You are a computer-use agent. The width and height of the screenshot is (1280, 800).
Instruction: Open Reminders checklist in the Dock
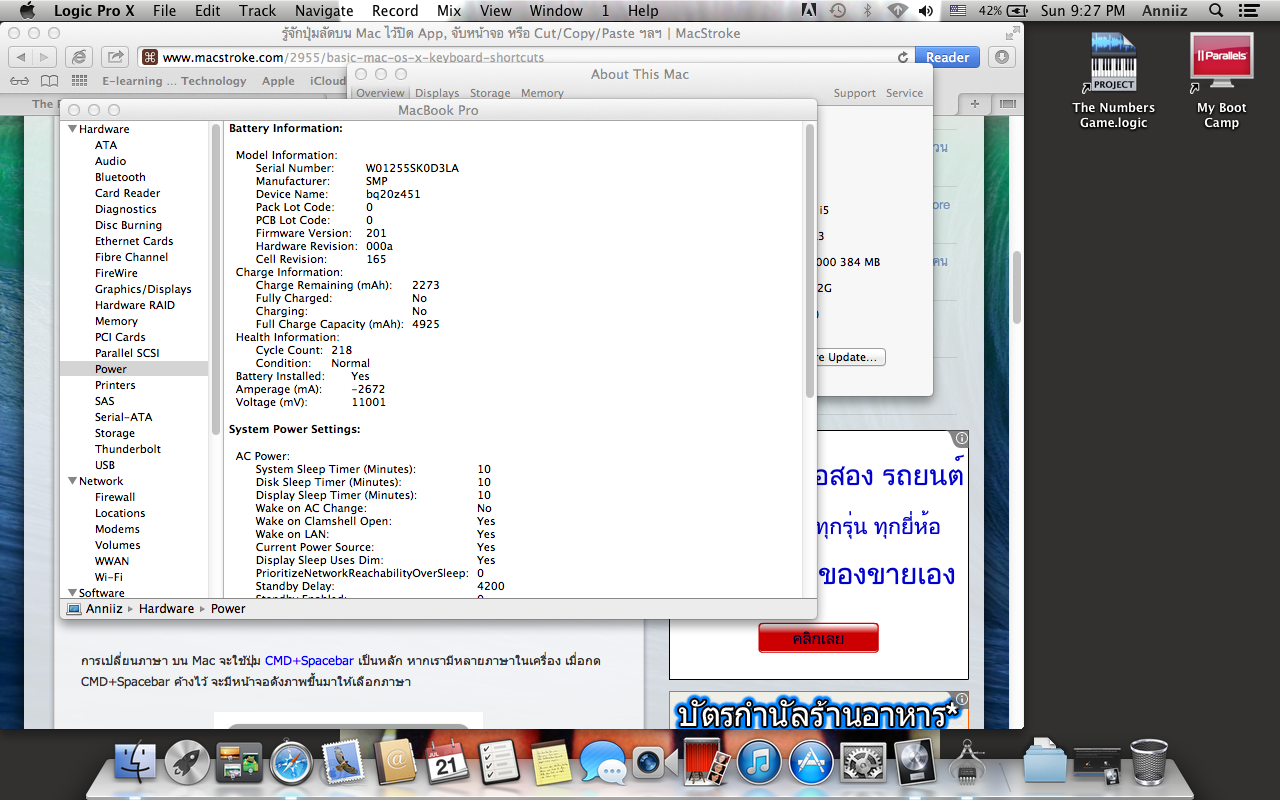point(499,764)
